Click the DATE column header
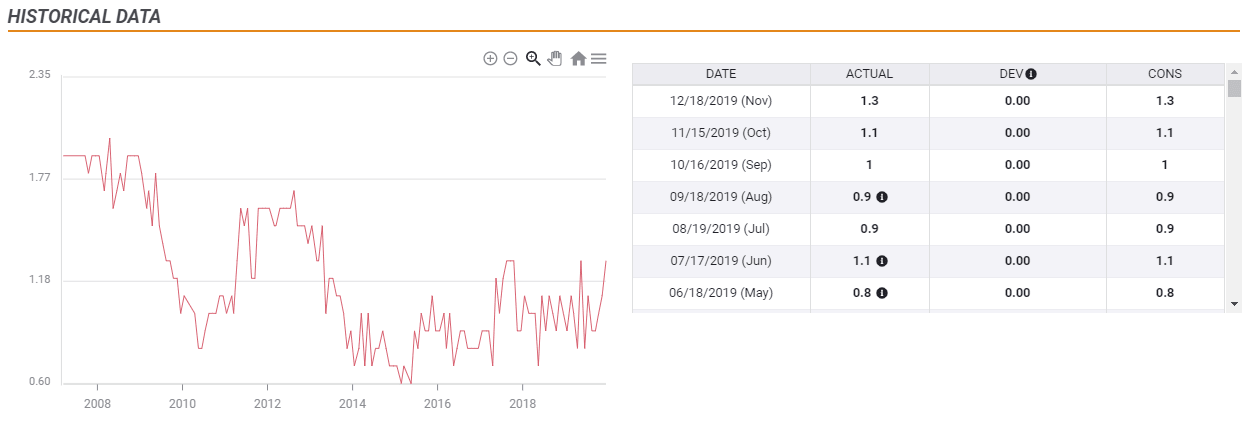Image resolution: width=1252 pixels, height=434 pixels. point(721,74)
